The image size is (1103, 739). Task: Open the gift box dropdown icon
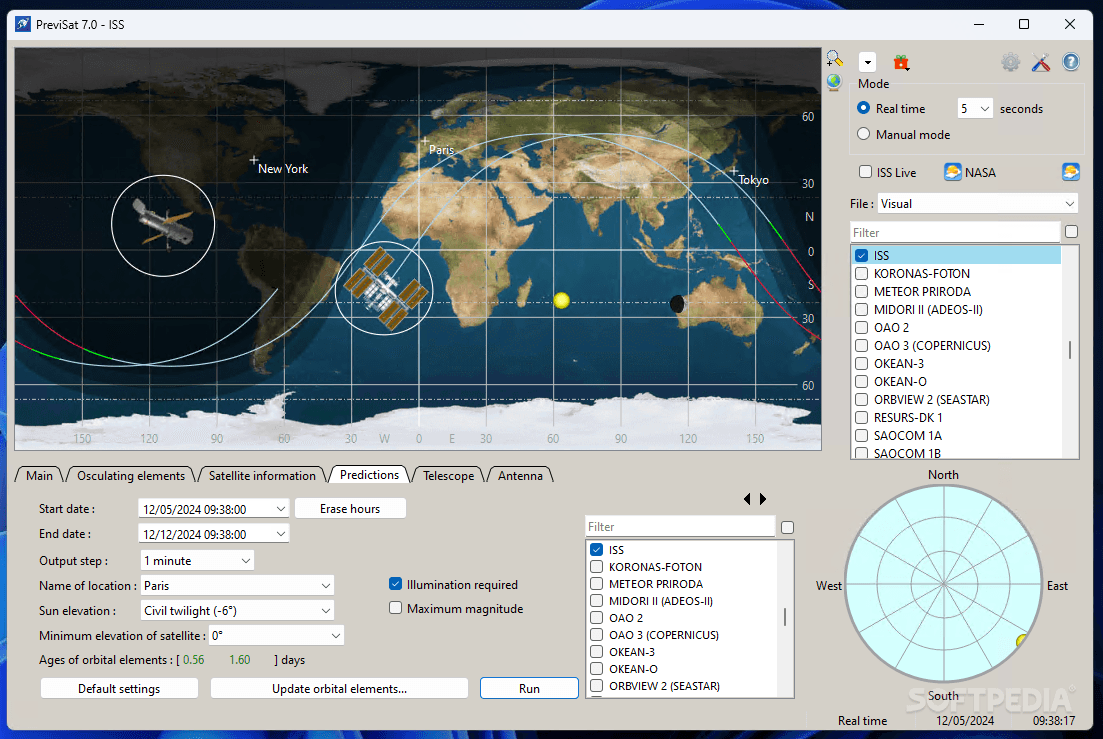click(x=901, y=63)
